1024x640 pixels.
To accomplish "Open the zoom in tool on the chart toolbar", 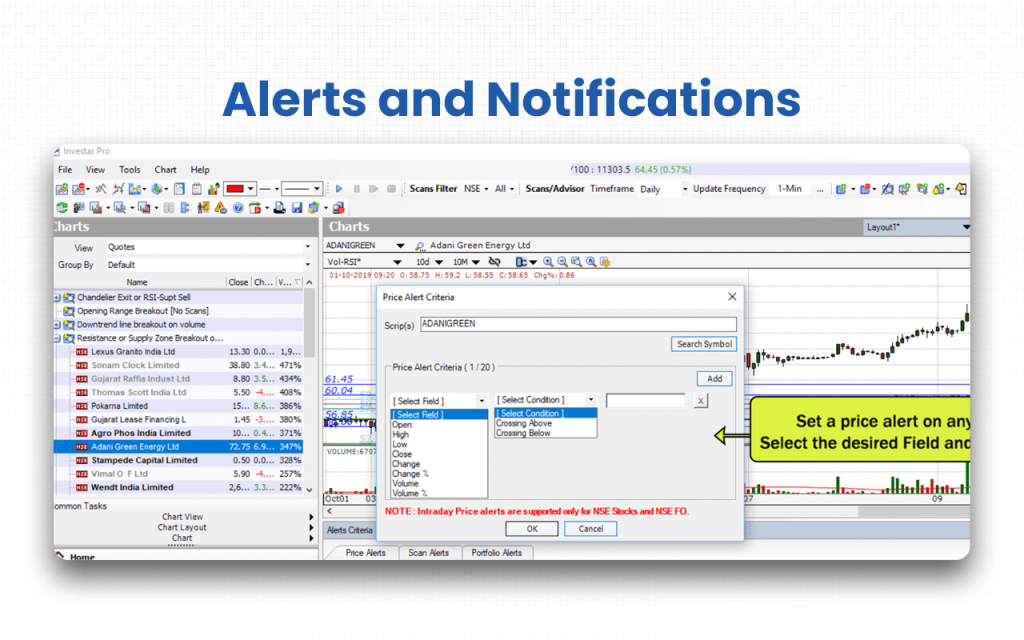I will [x=548, y=261].
